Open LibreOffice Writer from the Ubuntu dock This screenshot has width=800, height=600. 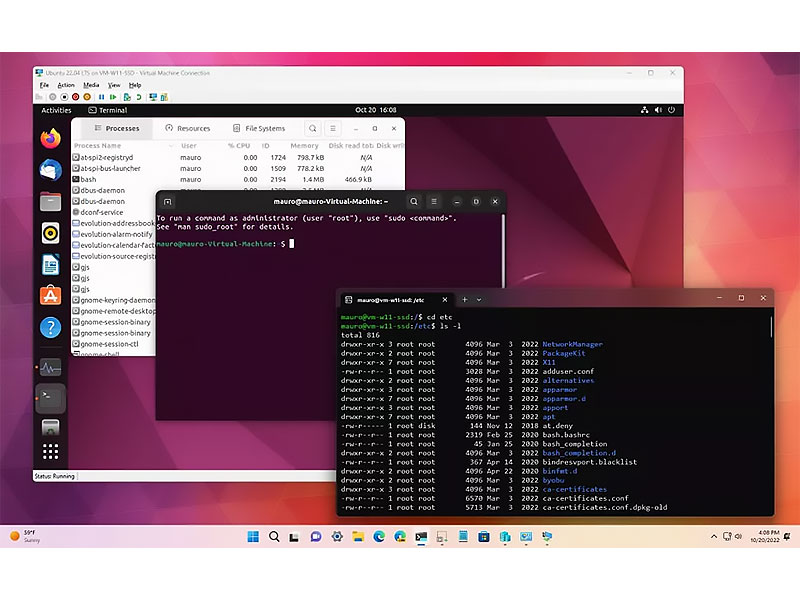tap(51, 265)
